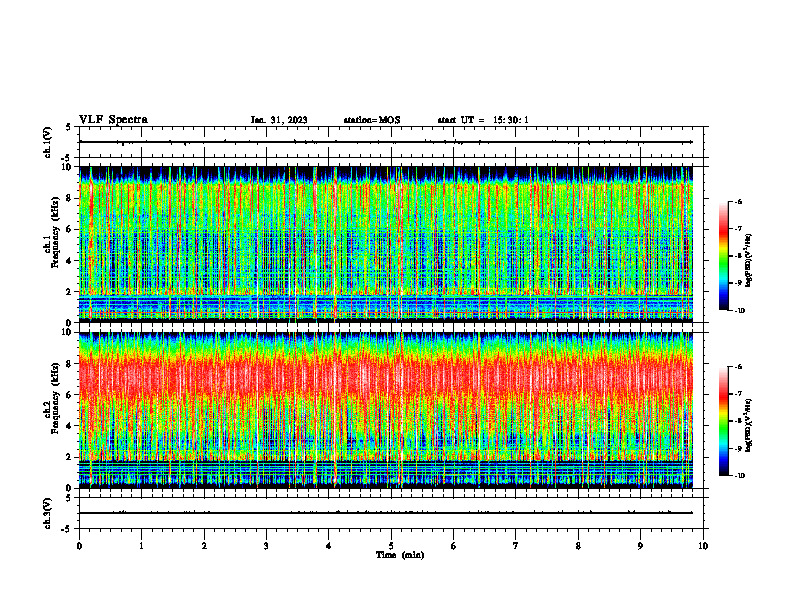Image resolution: width=792 pixels, height=612 pixels.
Task: Click time axis tick label "1"
Action: pos(141,546)
